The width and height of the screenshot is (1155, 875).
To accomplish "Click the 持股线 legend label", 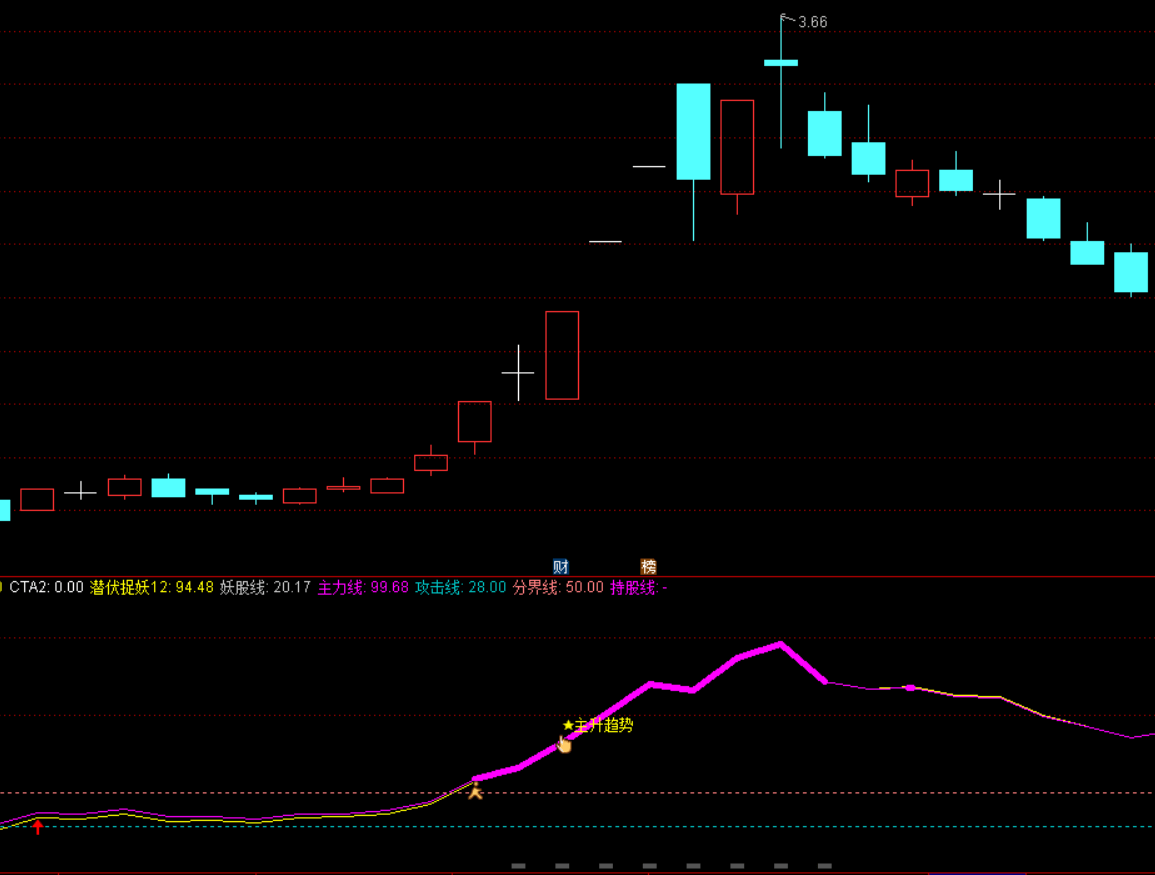I will (638, 588).
